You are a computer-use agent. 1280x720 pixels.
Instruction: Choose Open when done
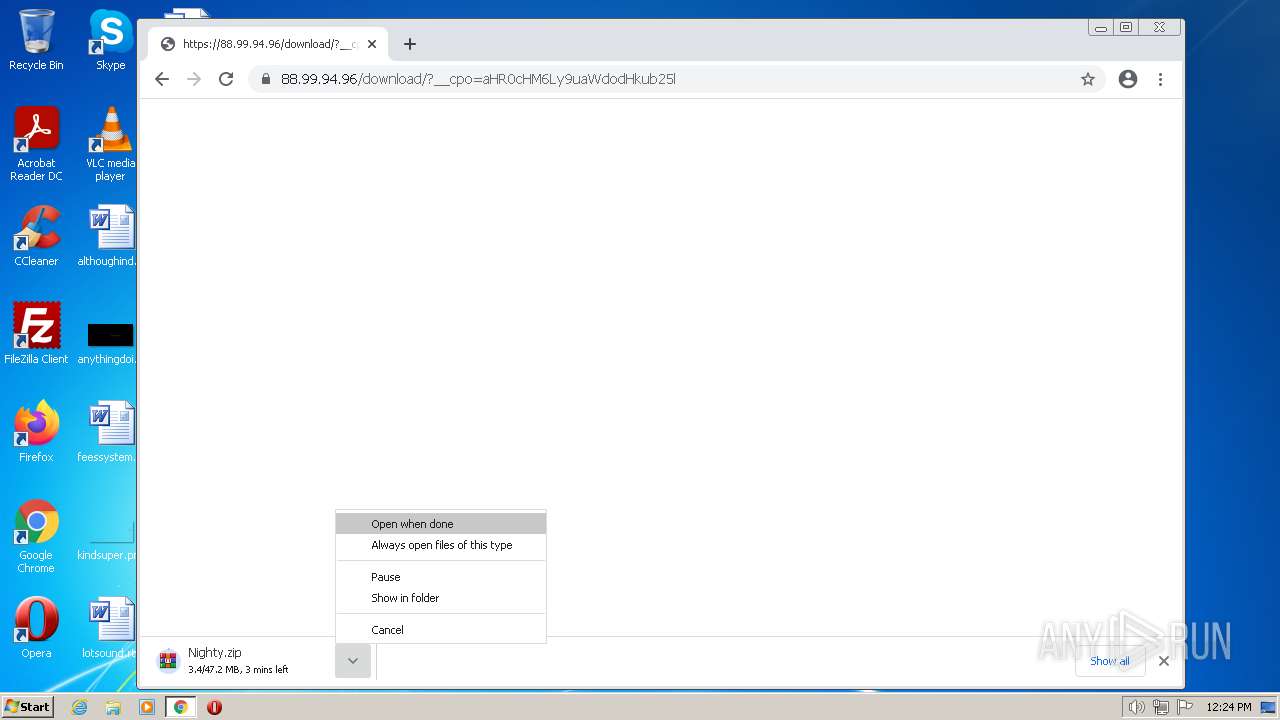[441, 524]
